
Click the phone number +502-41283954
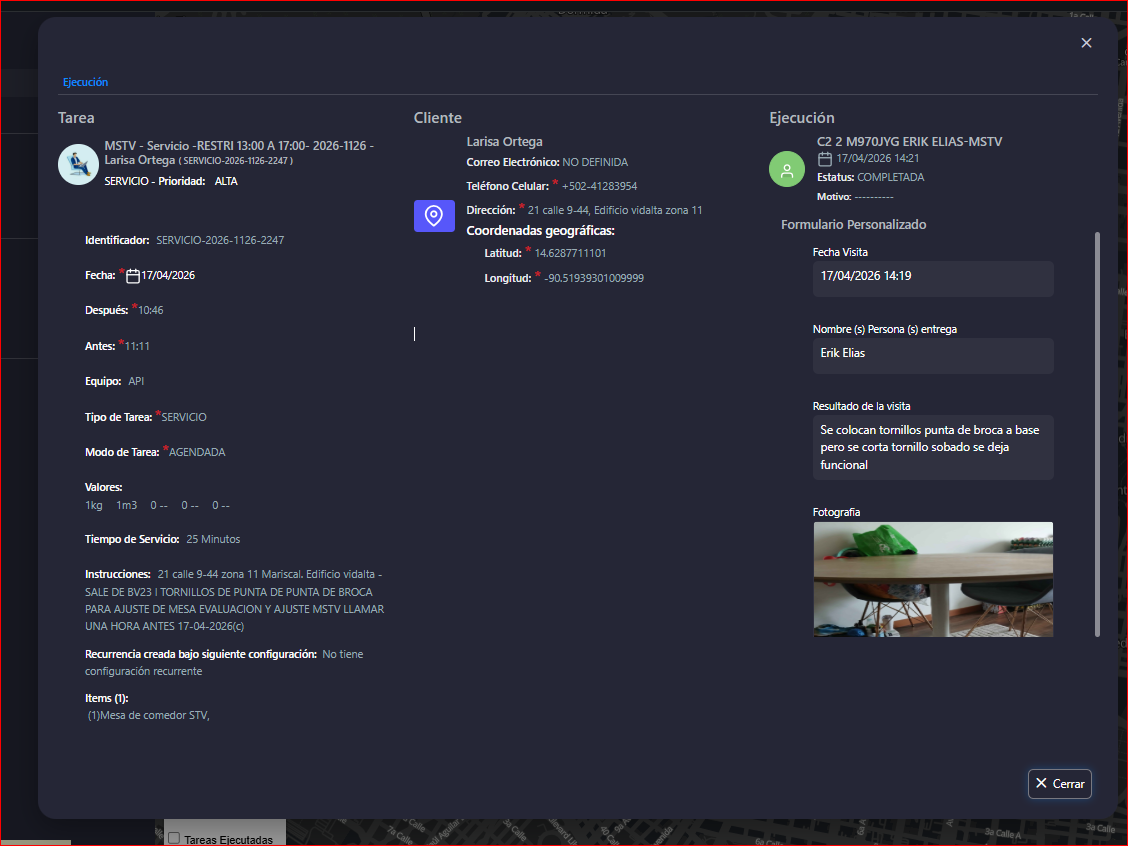click(599, 186)
